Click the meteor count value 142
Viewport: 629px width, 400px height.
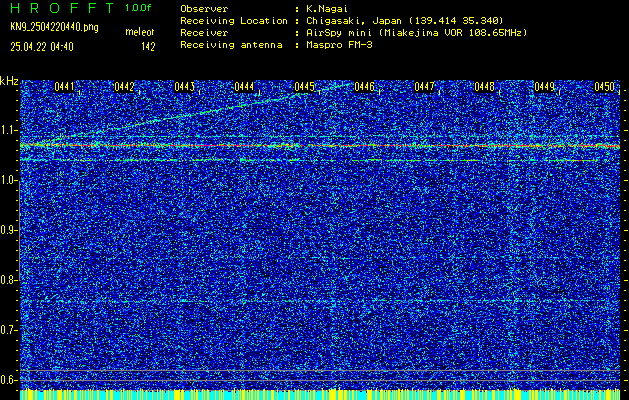[x=148, y=47]
